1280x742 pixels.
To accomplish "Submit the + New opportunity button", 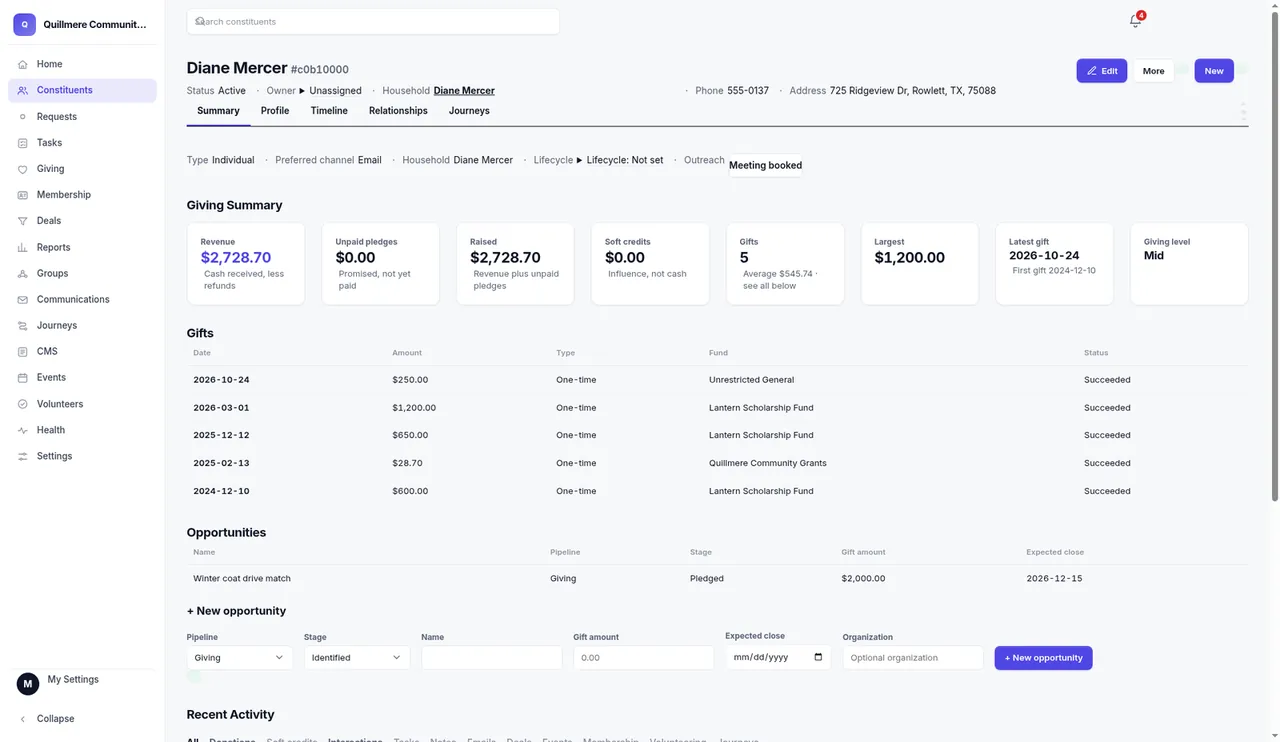I will 1043,658.
